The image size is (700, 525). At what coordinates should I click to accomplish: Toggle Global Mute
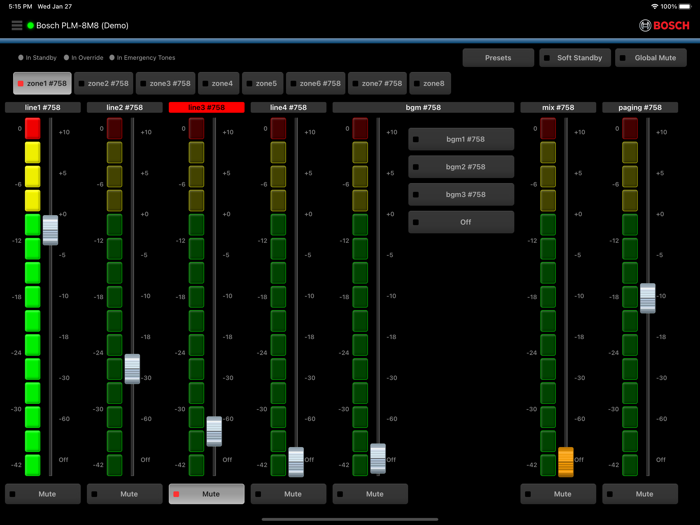pos(651,58)
